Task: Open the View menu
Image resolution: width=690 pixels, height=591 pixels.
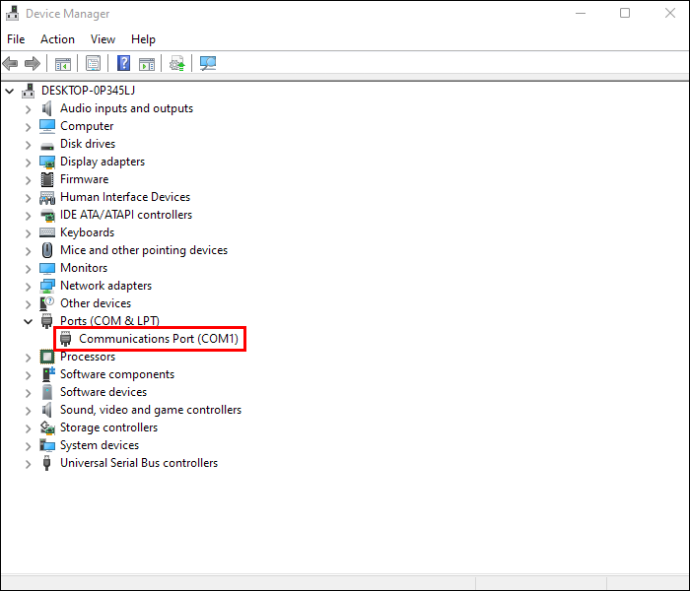Action: 103,39
